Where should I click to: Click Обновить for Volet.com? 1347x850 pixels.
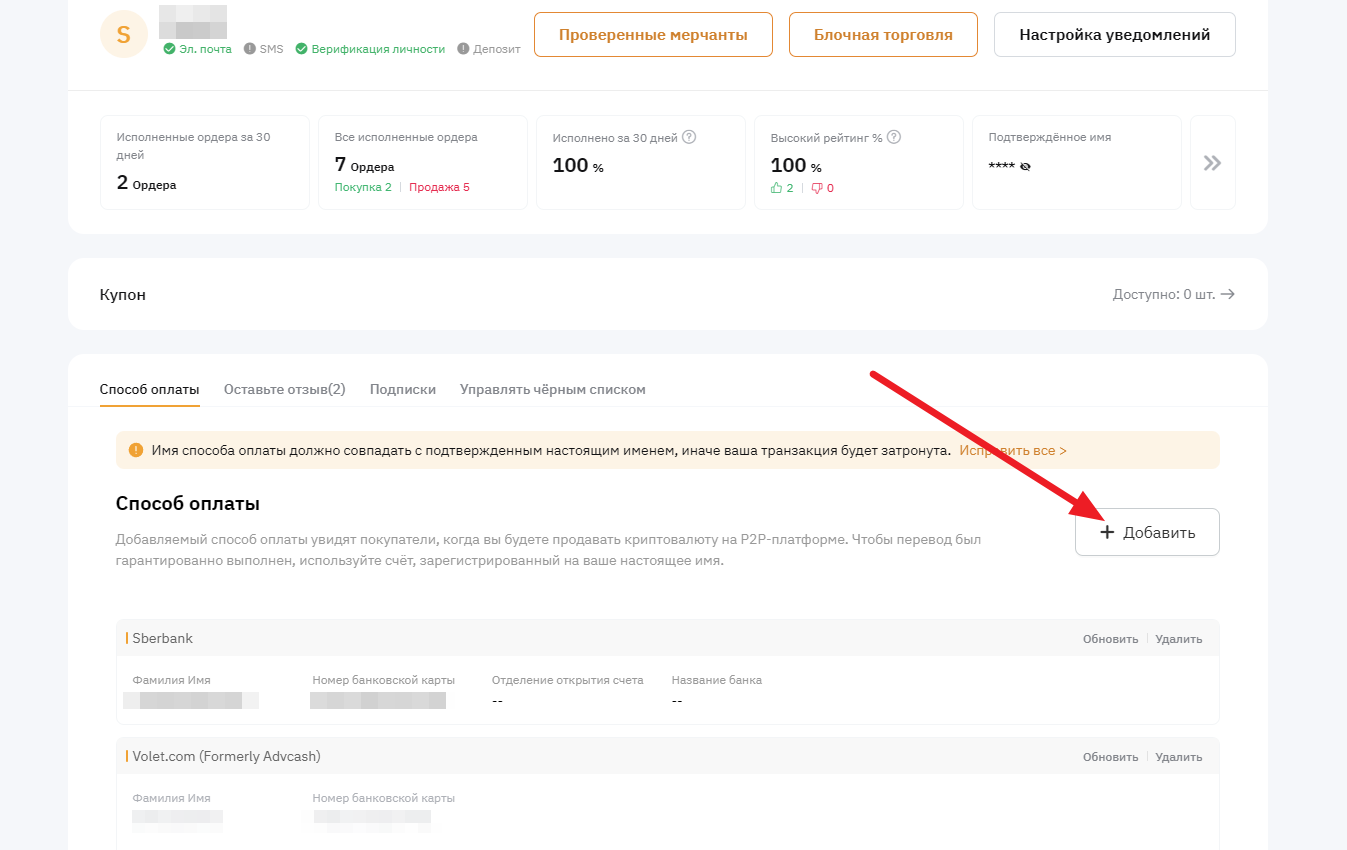click(1110, 757)
